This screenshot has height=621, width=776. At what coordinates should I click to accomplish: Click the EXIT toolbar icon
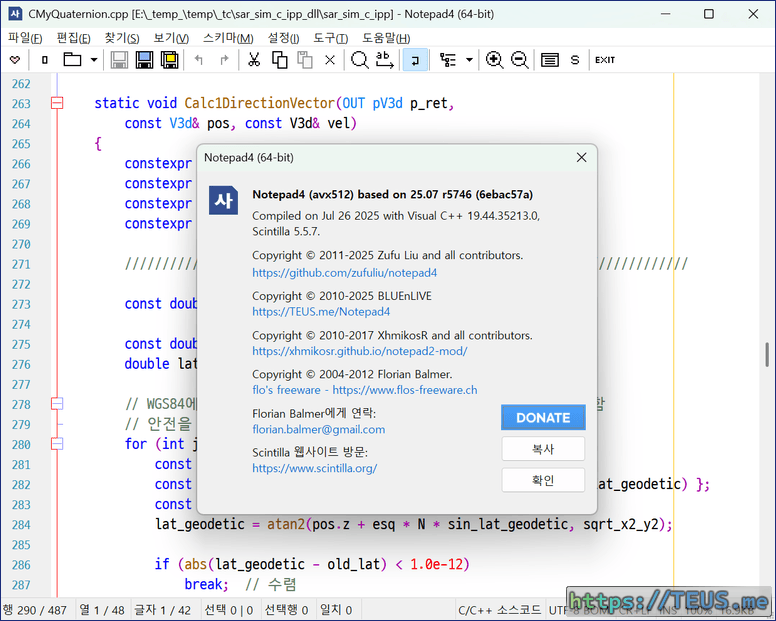point(605,60)
